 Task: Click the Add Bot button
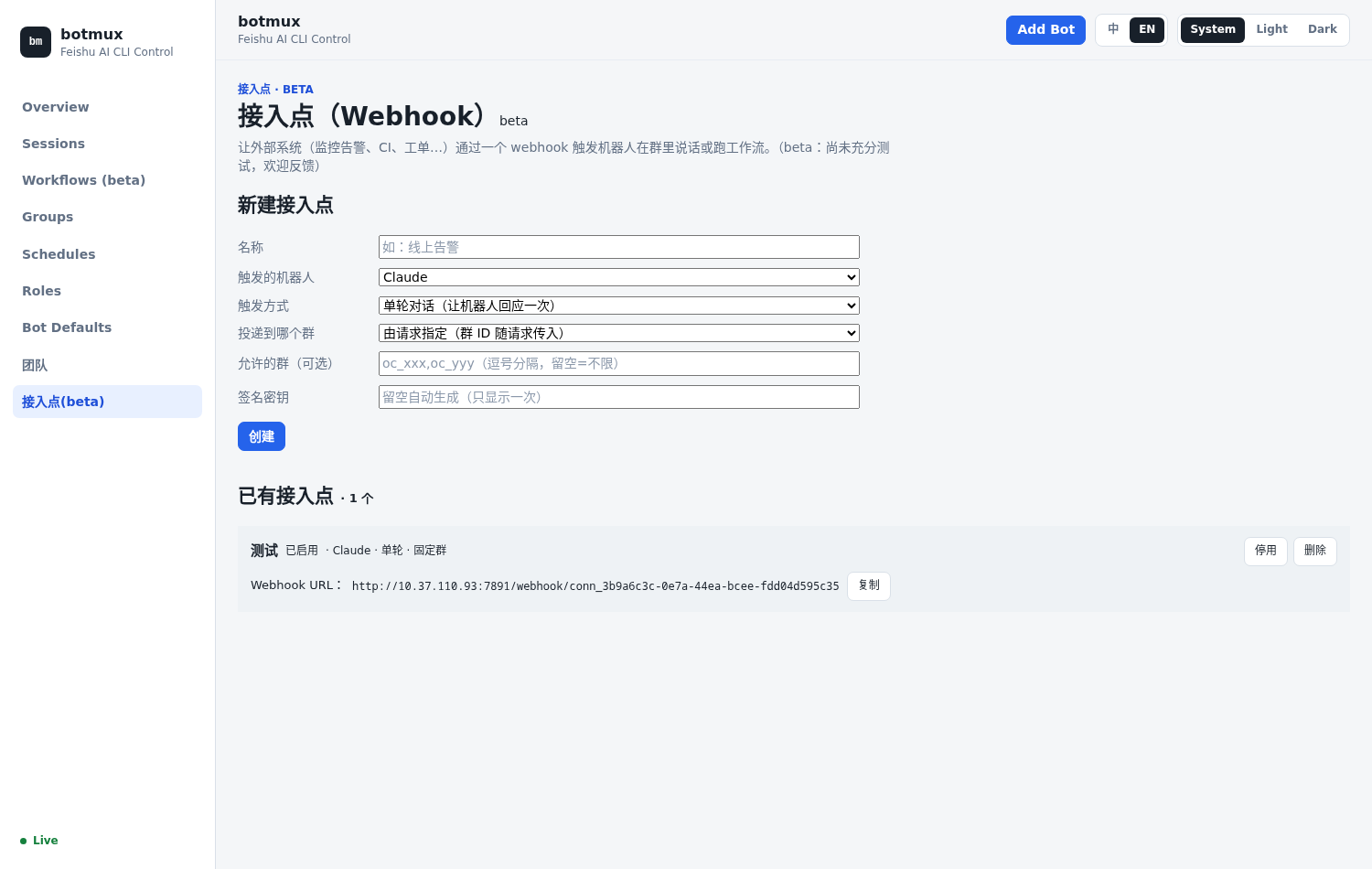[1045, 30]
